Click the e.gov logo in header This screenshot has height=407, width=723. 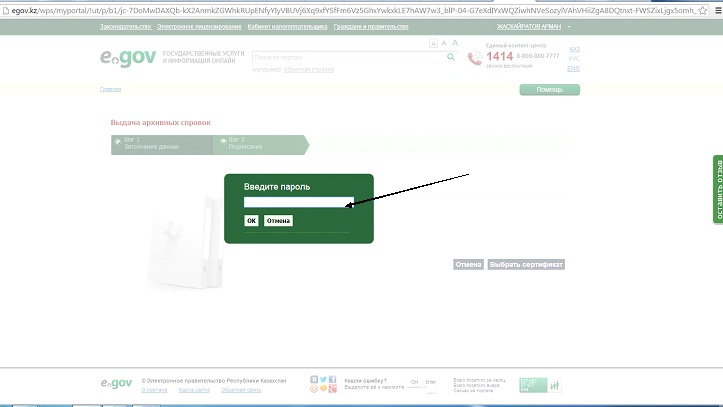(128, 57)
